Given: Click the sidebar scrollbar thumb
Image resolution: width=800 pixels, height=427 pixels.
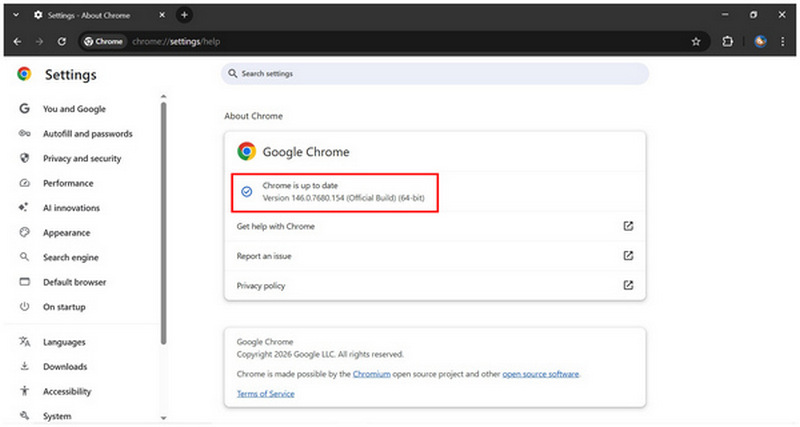Looking at the screenshot, I should [x=163, y=223].
